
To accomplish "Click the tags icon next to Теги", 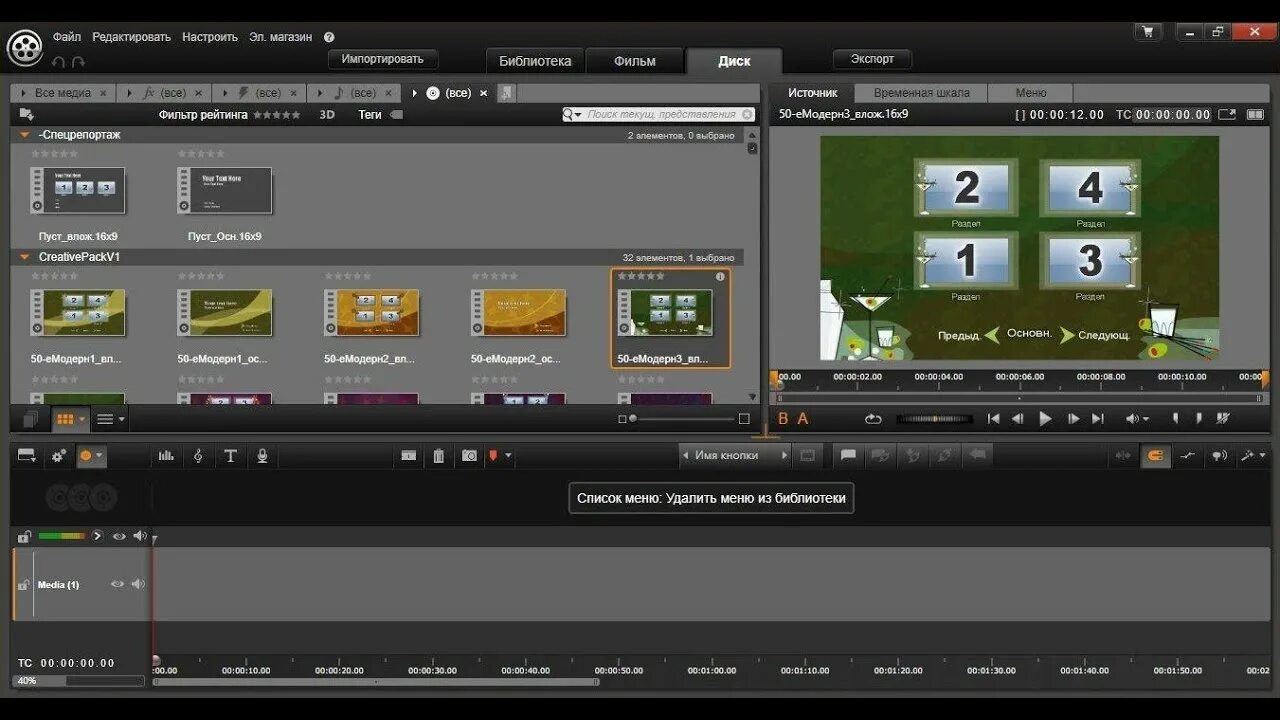I will pos(396,115).
